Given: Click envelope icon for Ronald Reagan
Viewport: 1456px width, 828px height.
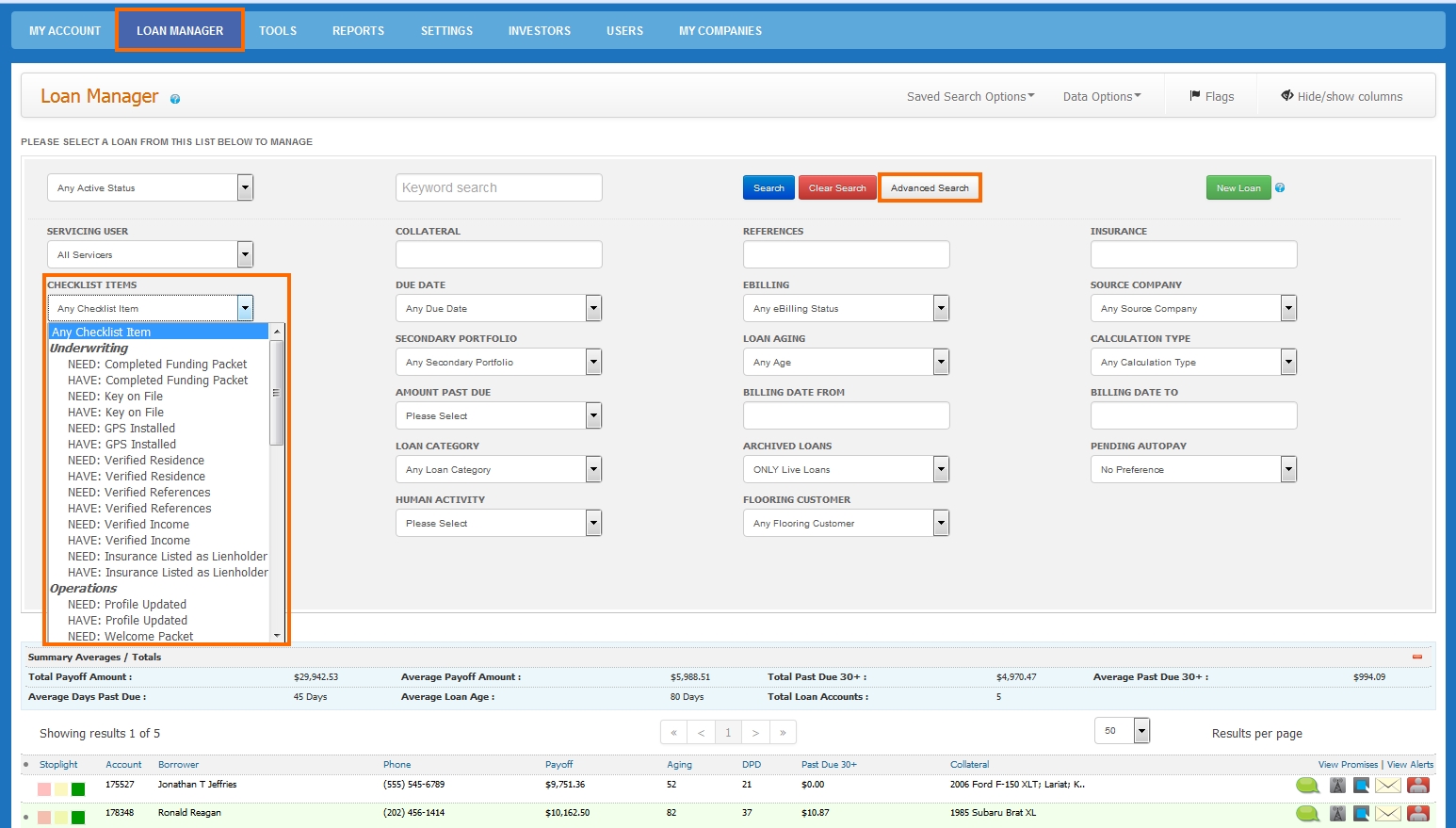Looking at the screenshot, I should (x=1388, y=814).
